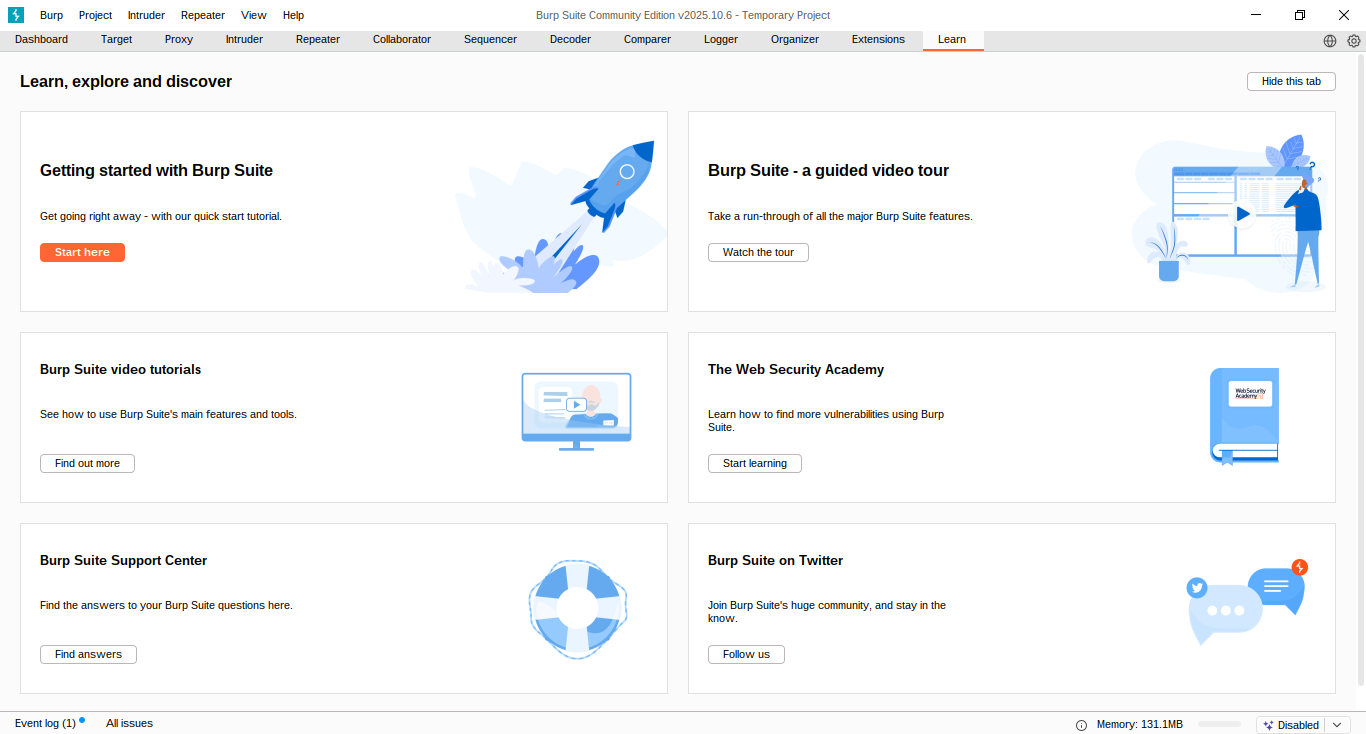Screen dimensions: 1366x734
Task: Click the Web Security Academy book image
Action: pyautogui.click(x=1244, y=416)
